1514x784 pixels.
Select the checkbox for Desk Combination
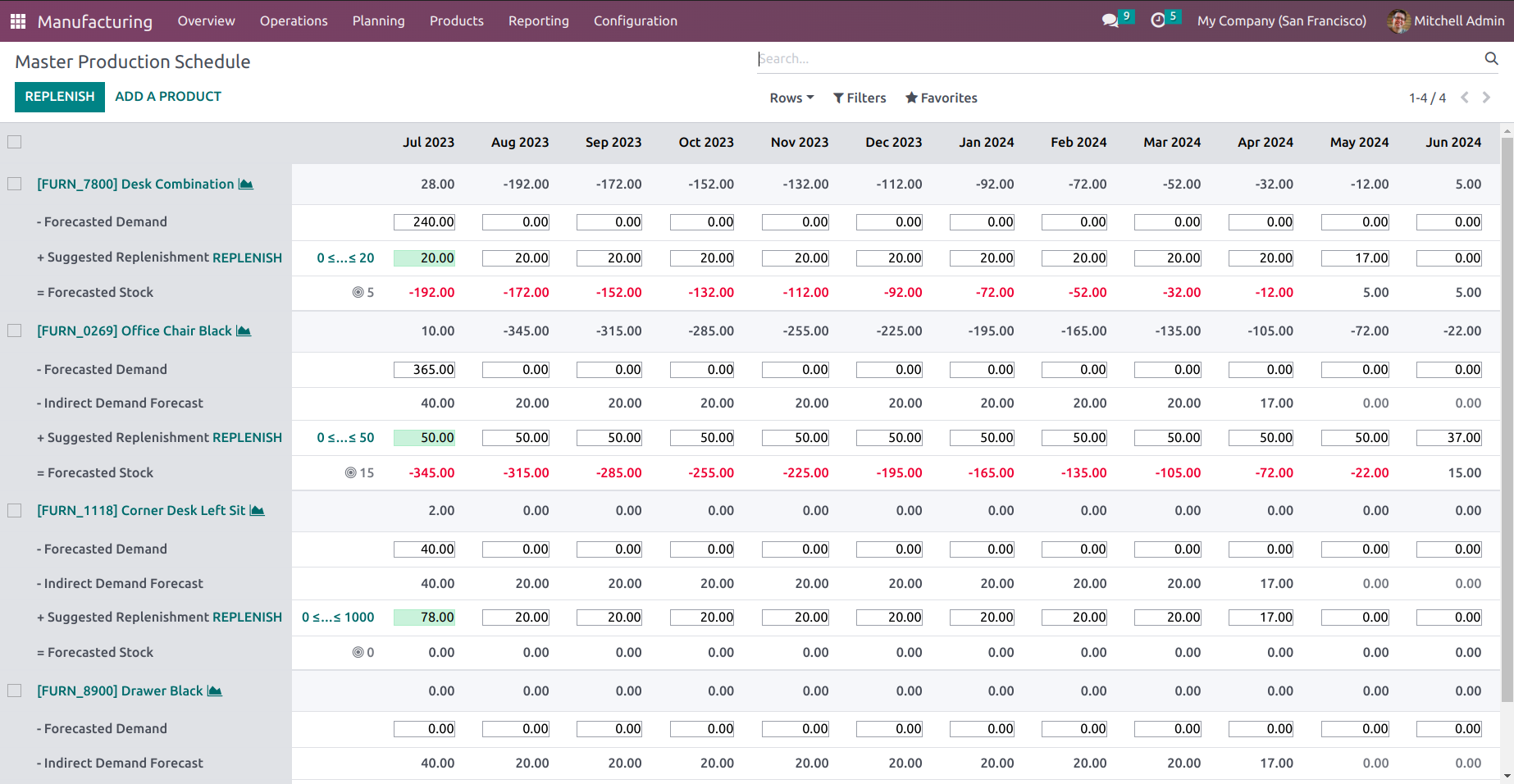[x=14, y=184]
